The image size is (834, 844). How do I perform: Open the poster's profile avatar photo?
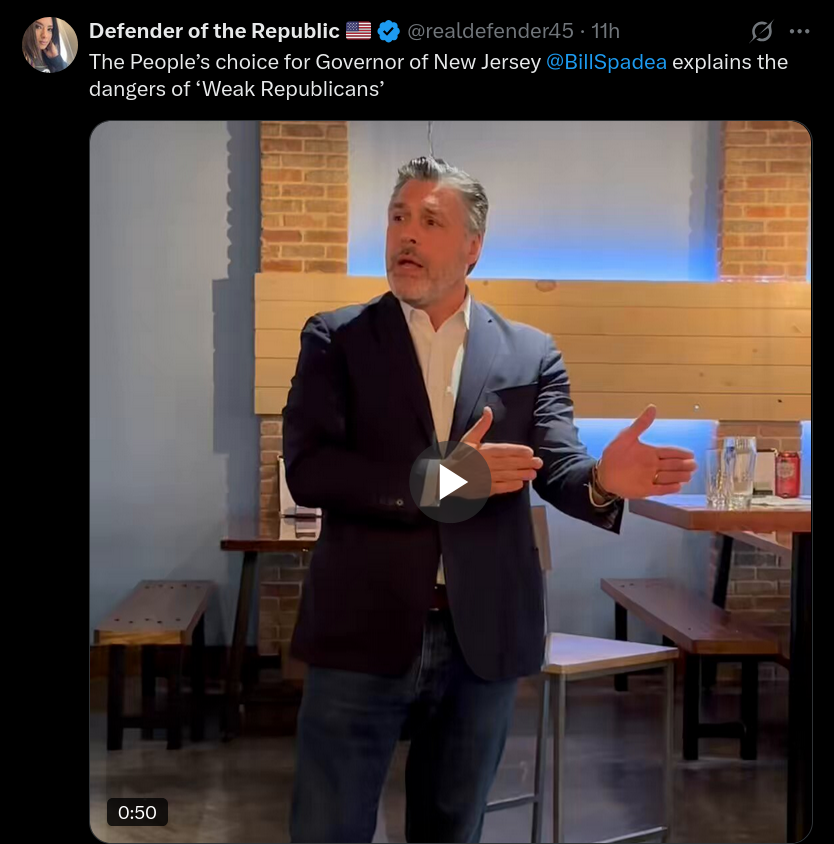50,45
